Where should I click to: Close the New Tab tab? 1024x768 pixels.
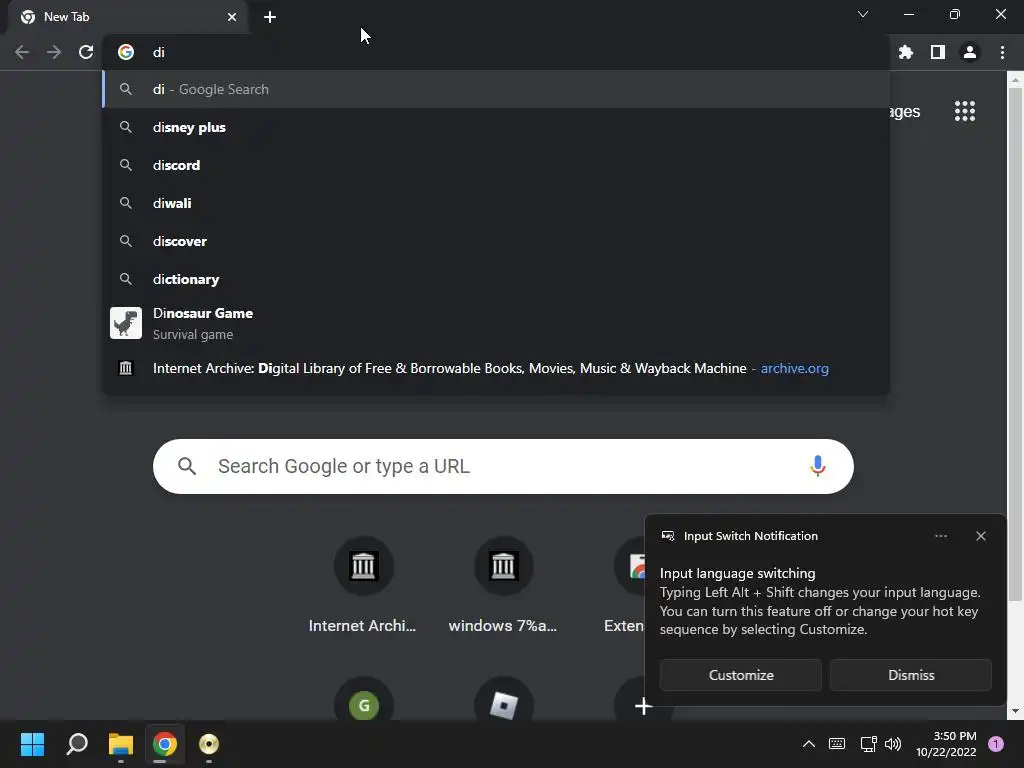click(x=232, y=17)
